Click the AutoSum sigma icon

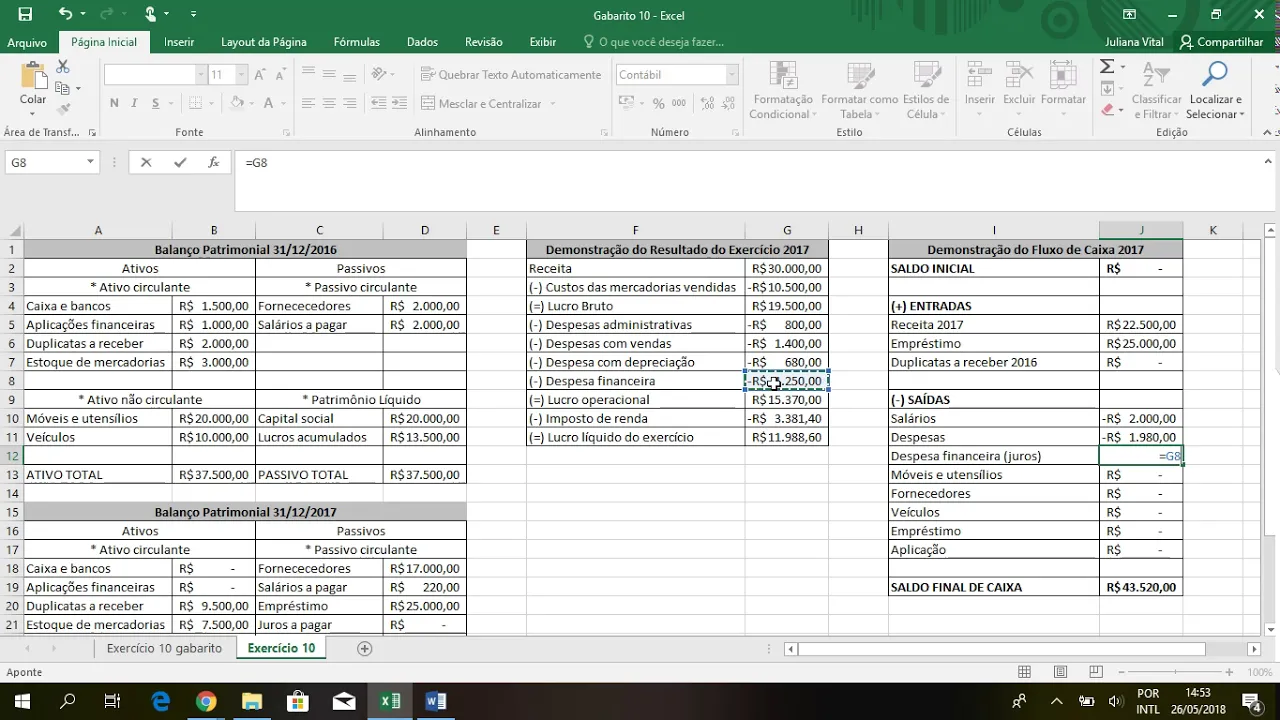click(1107, 67)
